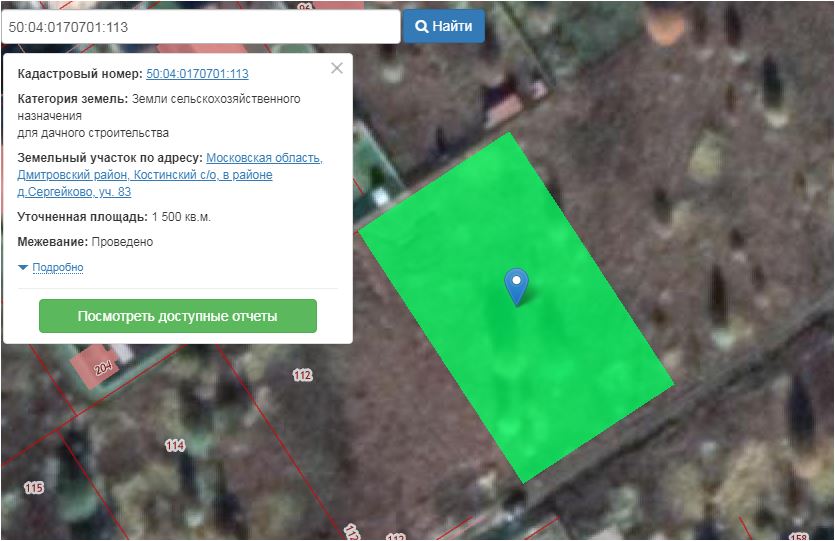Click parcel label 114 on the map
This screenshot has height=541, width=835.
pos(175,445)
